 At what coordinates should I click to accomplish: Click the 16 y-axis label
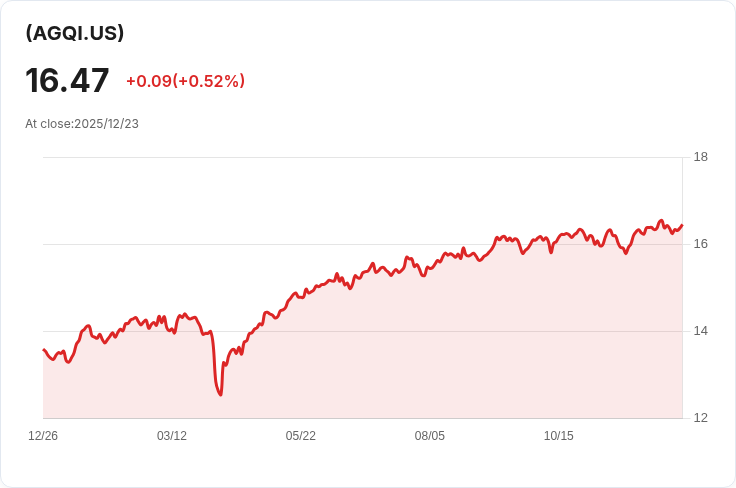point(700,244)
